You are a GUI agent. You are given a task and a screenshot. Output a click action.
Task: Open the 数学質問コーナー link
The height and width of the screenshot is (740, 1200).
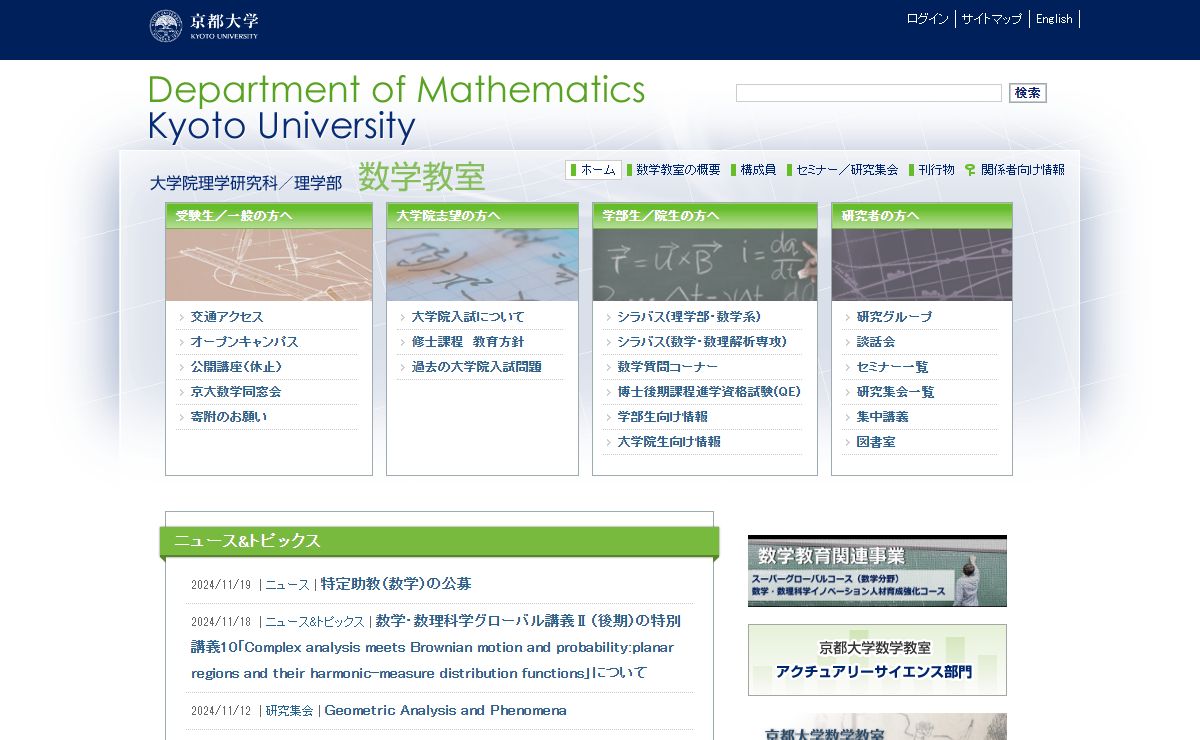pyautogui.click(x=667, y=367)
